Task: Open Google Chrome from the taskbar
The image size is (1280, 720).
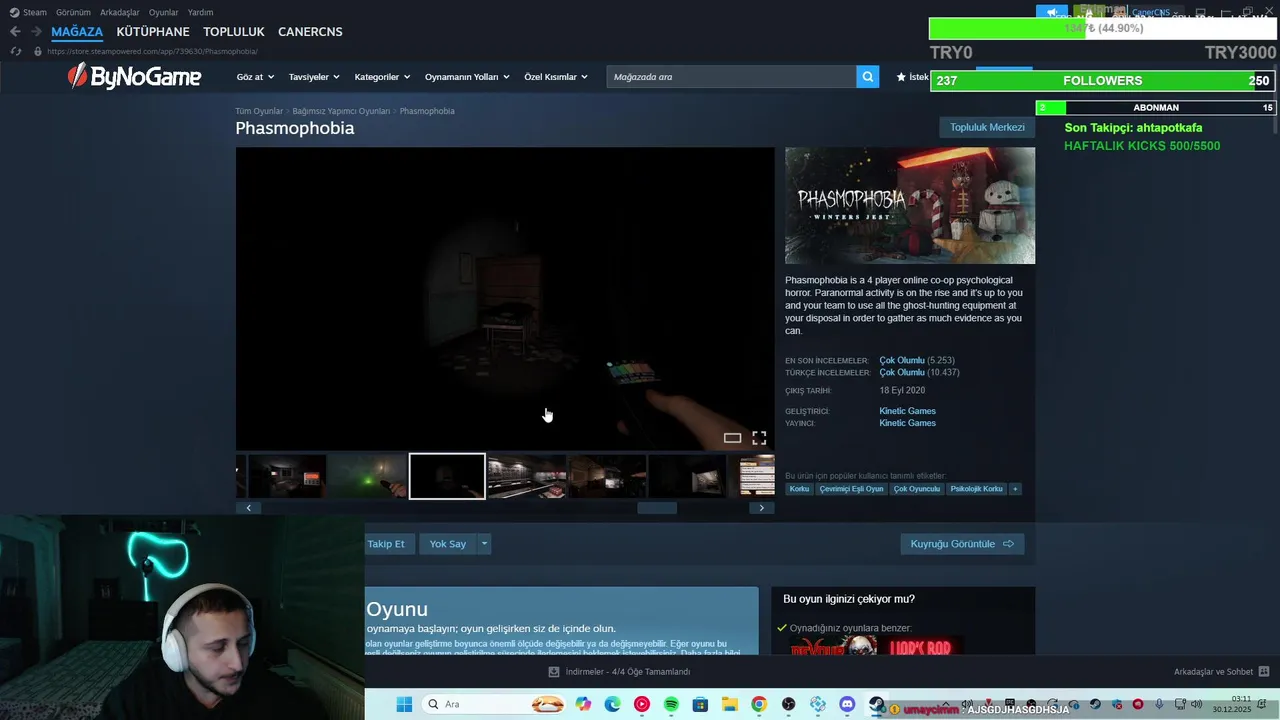Action: 759,704
